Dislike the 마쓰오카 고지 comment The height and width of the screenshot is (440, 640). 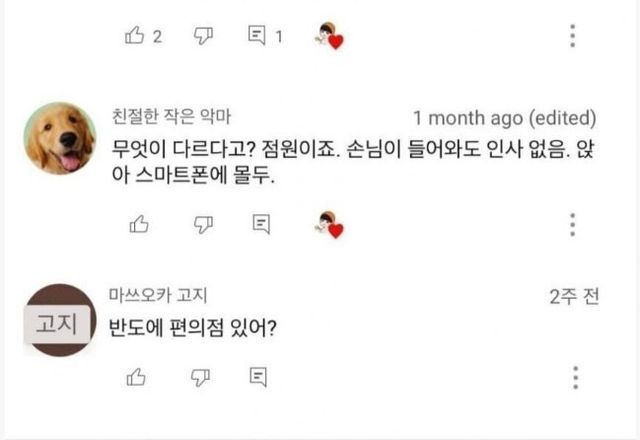[201, 376]
